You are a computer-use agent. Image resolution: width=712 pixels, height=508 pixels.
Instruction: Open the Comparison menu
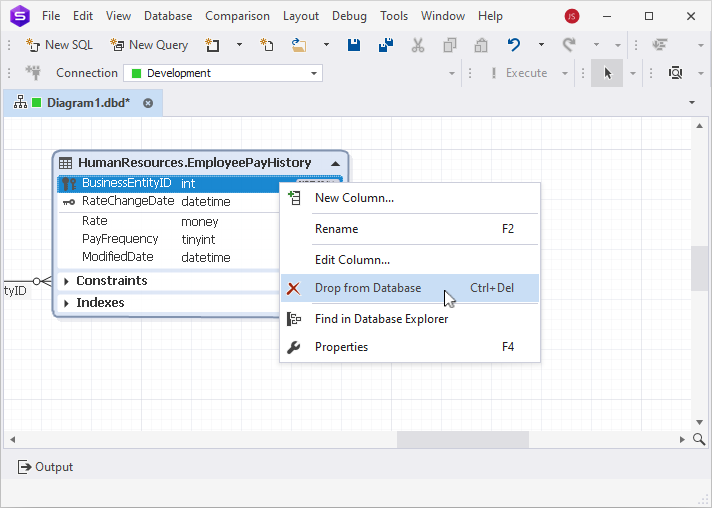pyautogui.click(x=237, y=16)
